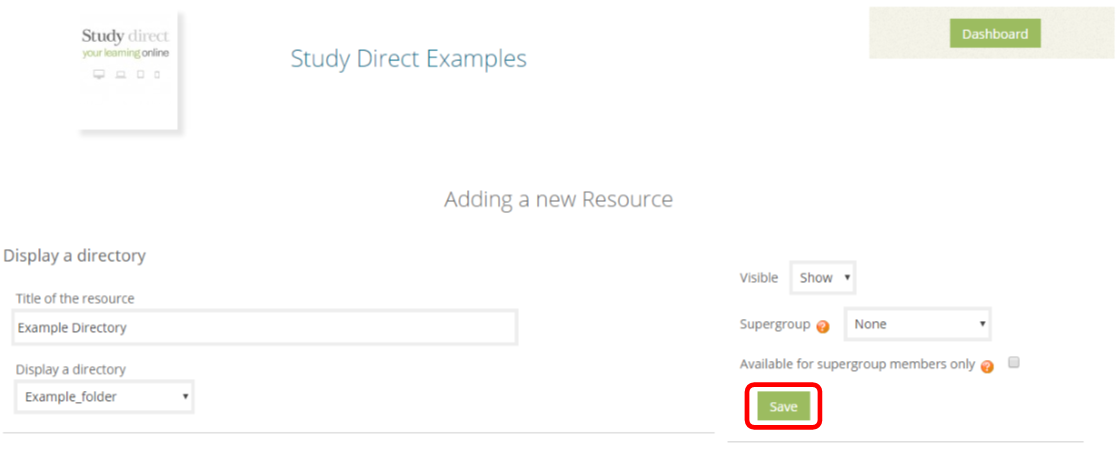Image resolution: width=1117 pixels, height=463 pixels.
Task: Enable Available for supergroup members only checkbox
Action: (x=1014, y=363)
